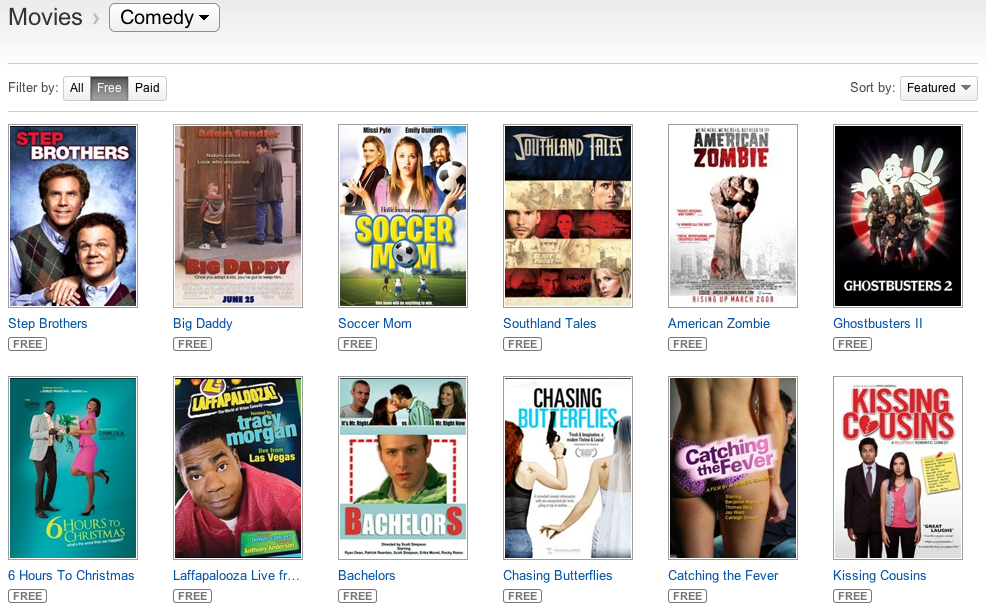This screenshot has width=986, height=611.
Task: Click the Catching the Fever title link
Action: (x=724, y=576)
